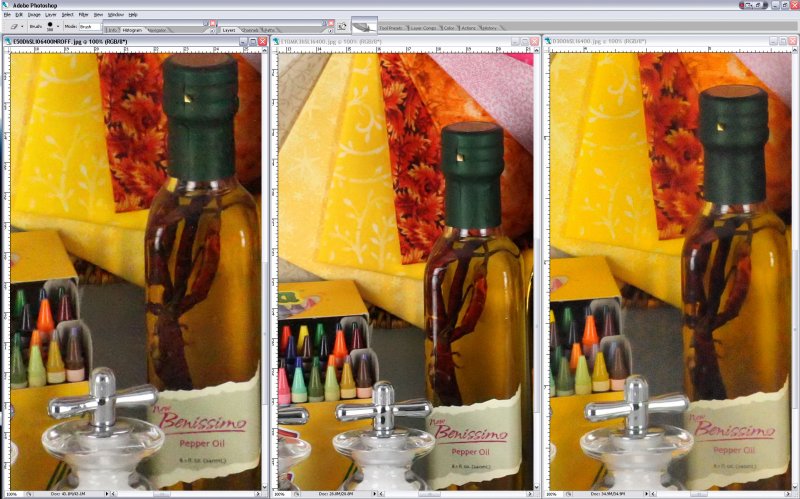Open the Histogram palette options arrow
800x499 pixels.
[213, 31]
